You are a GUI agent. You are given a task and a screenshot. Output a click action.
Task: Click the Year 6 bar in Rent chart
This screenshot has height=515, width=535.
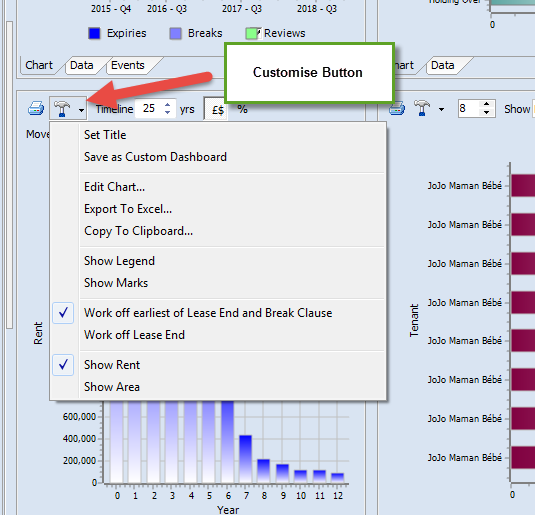click(227, 442)
